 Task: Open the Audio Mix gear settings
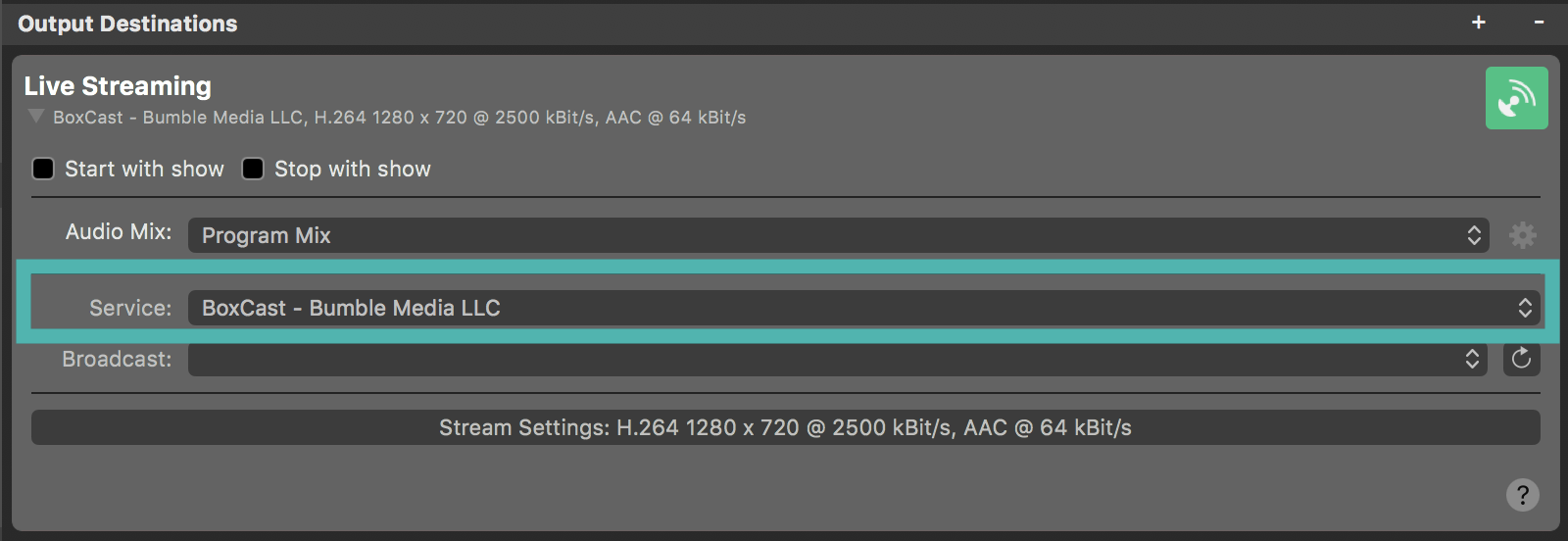coord(1522,235)
